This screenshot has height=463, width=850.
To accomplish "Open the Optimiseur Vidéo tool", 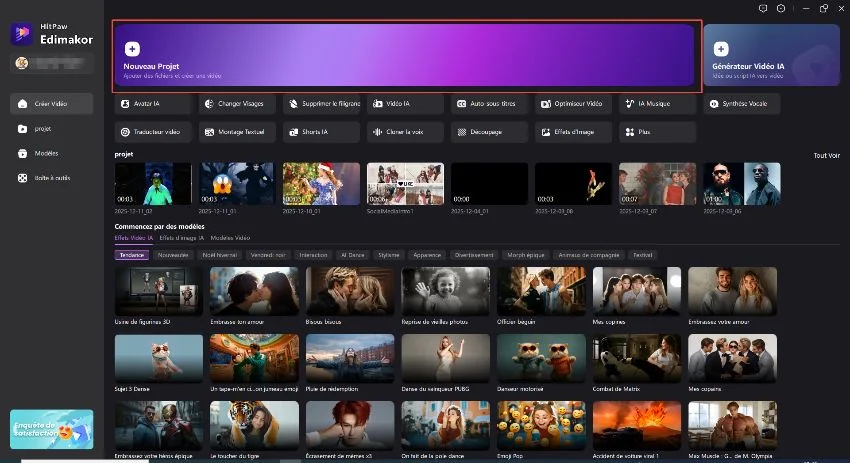I will click(571, 104).
